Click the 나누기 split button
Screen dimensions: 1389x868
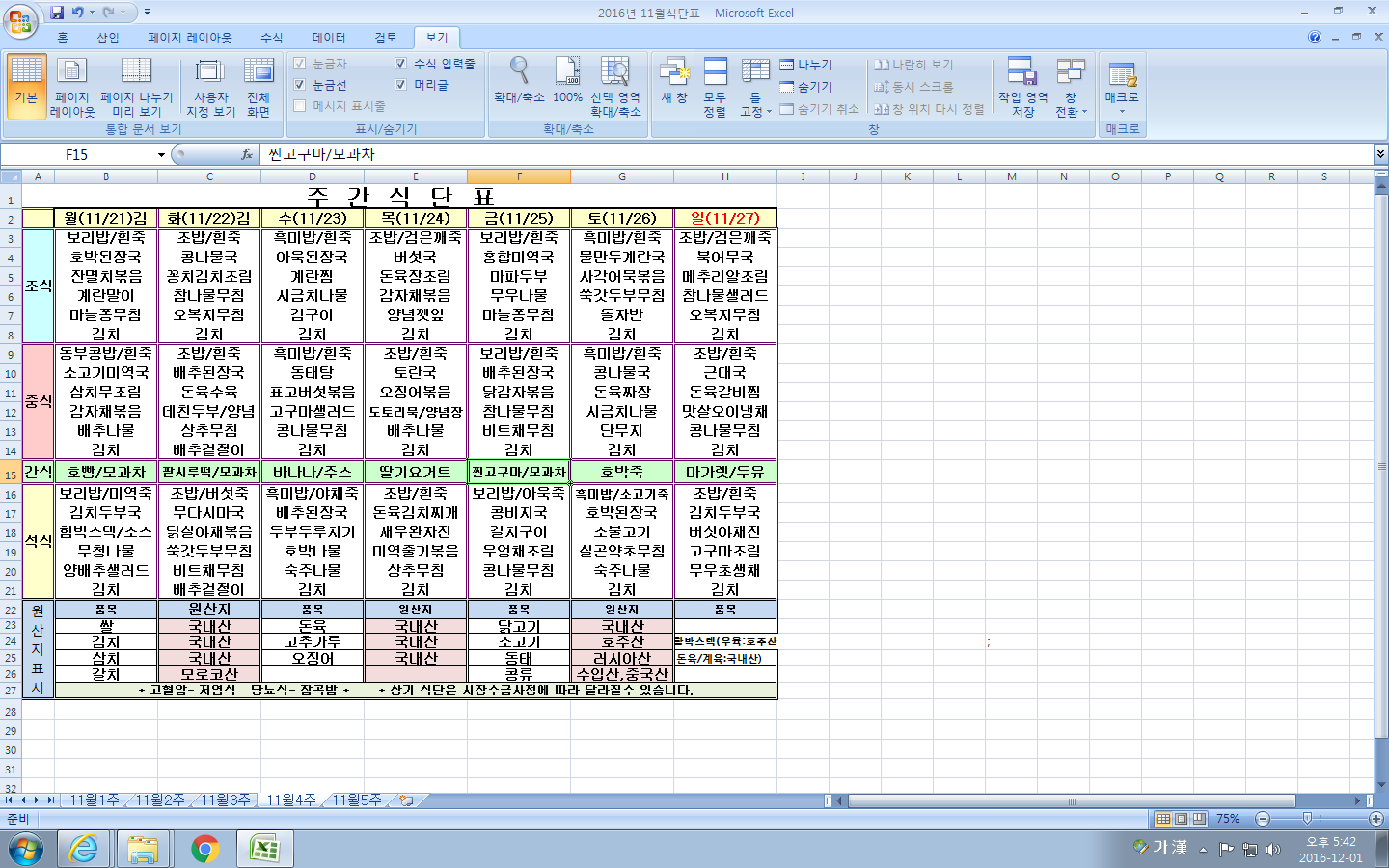click(806, 65)
